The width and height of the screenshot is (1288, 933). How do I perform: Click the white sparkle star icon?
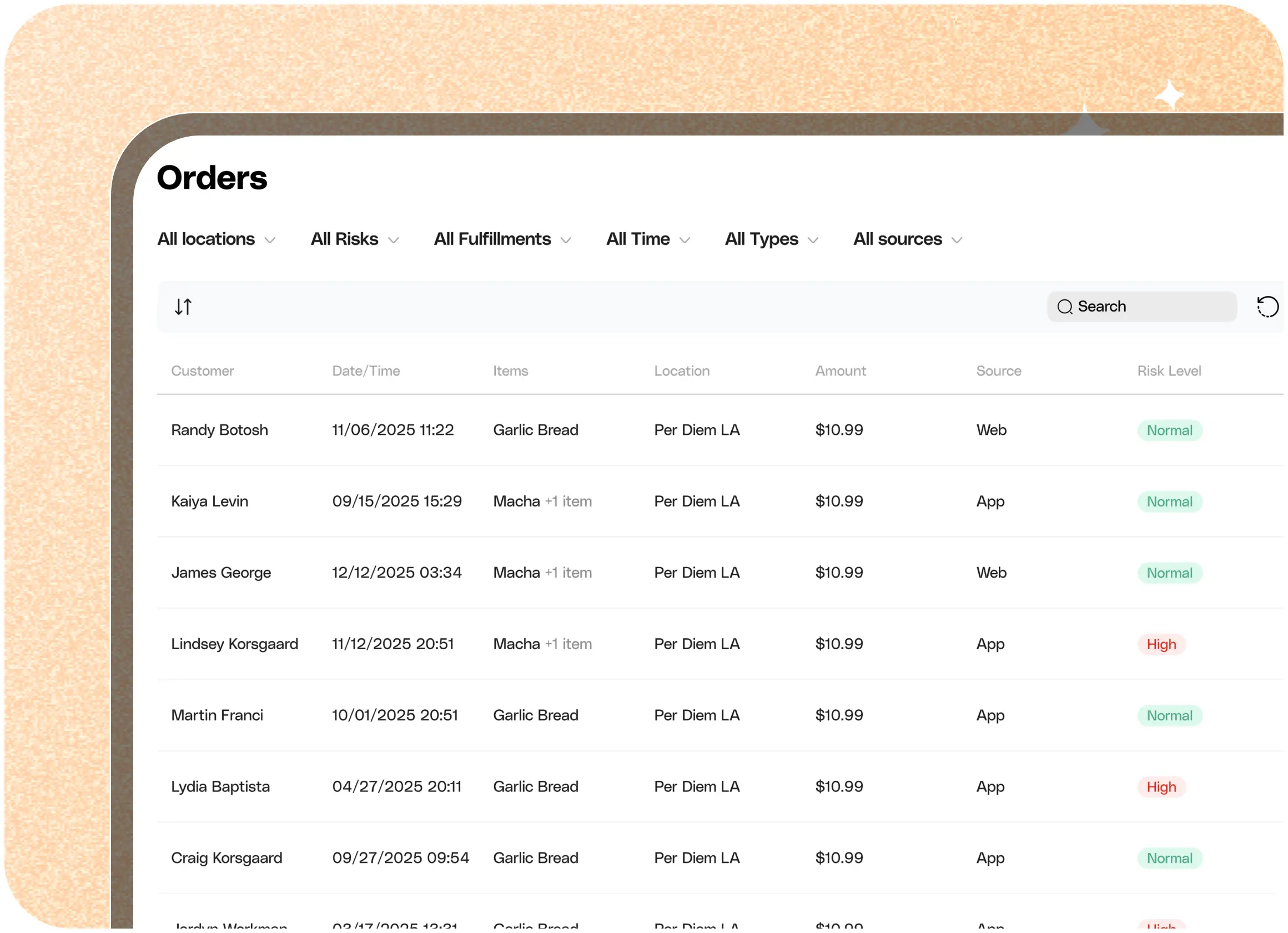click(x=1169, y=95)
